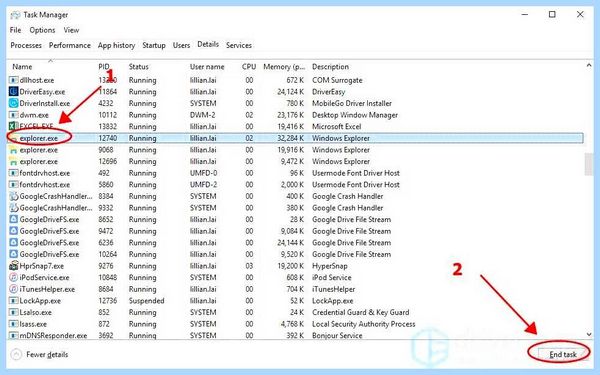Viewport: 600px width, 375px height.
Task: Click the scroll up arrow of process list
Action: 589,66
